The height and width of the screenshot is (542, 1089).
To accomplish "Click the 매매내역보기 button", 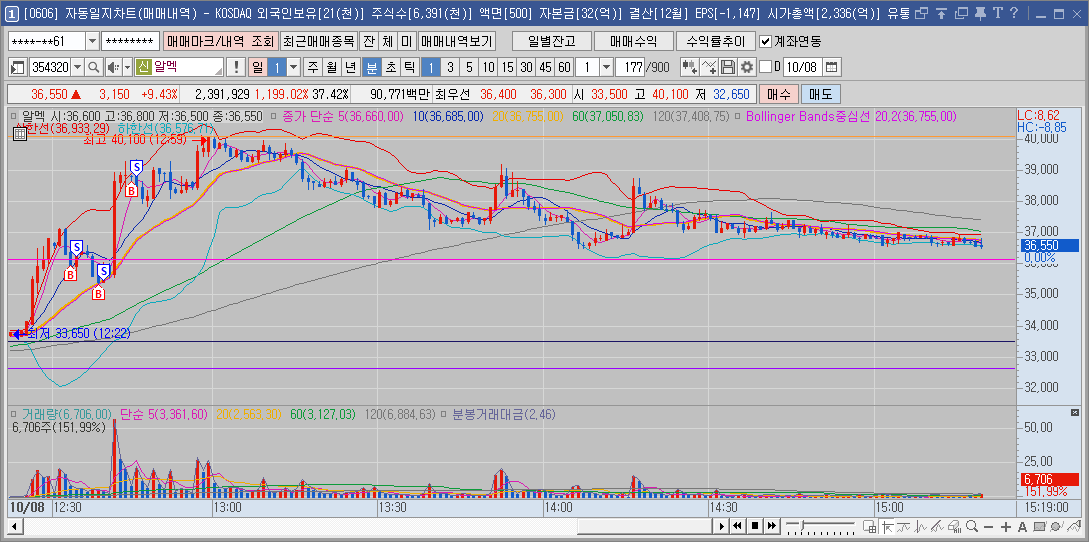I will coord(457,42).
